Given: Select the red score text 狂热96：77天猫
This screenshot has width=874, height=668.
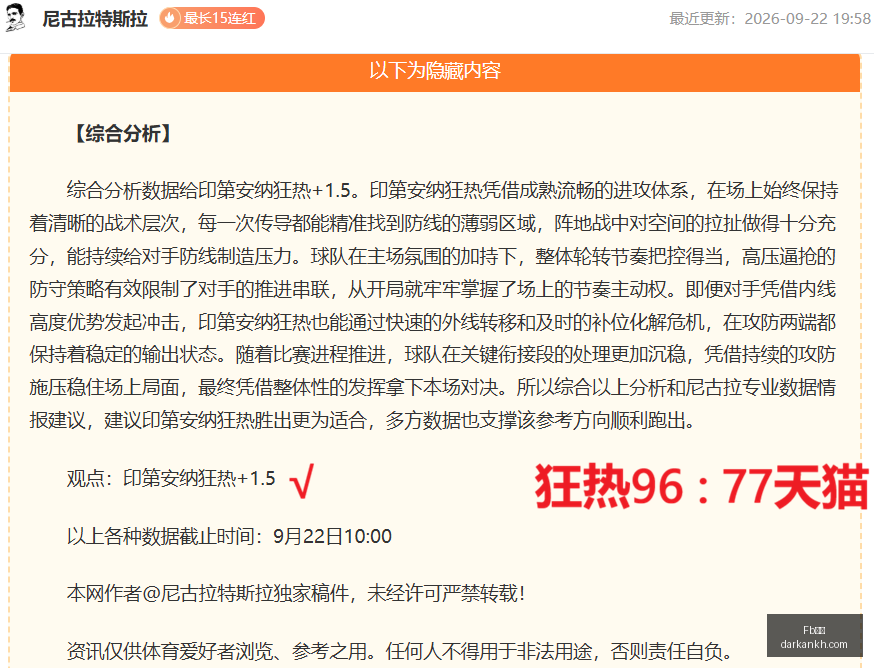Looking at the screenshot, I should pyautogui.click(x=701, y=486).
